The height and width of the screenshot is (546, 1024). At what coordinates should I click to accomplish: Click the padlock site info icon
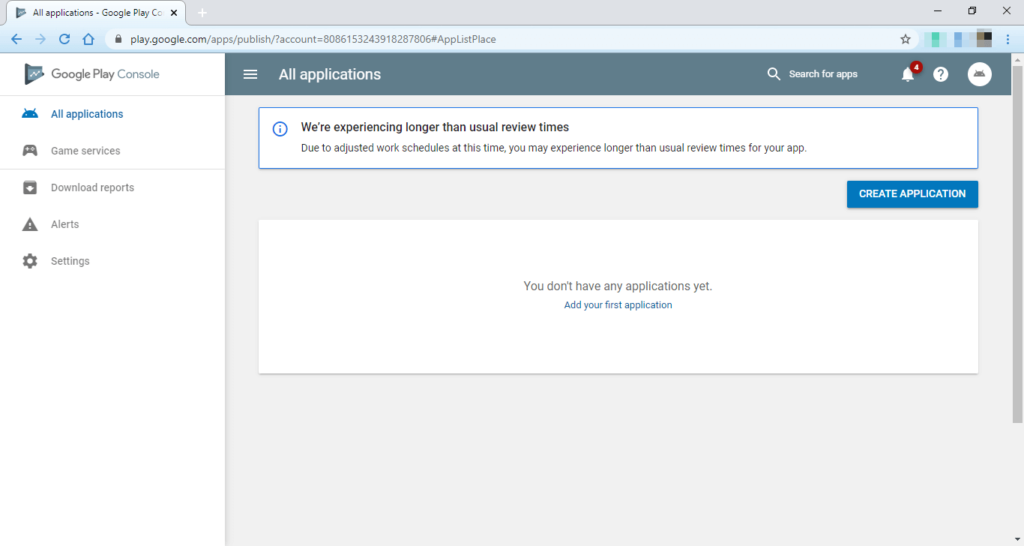[x=118, y=39]
